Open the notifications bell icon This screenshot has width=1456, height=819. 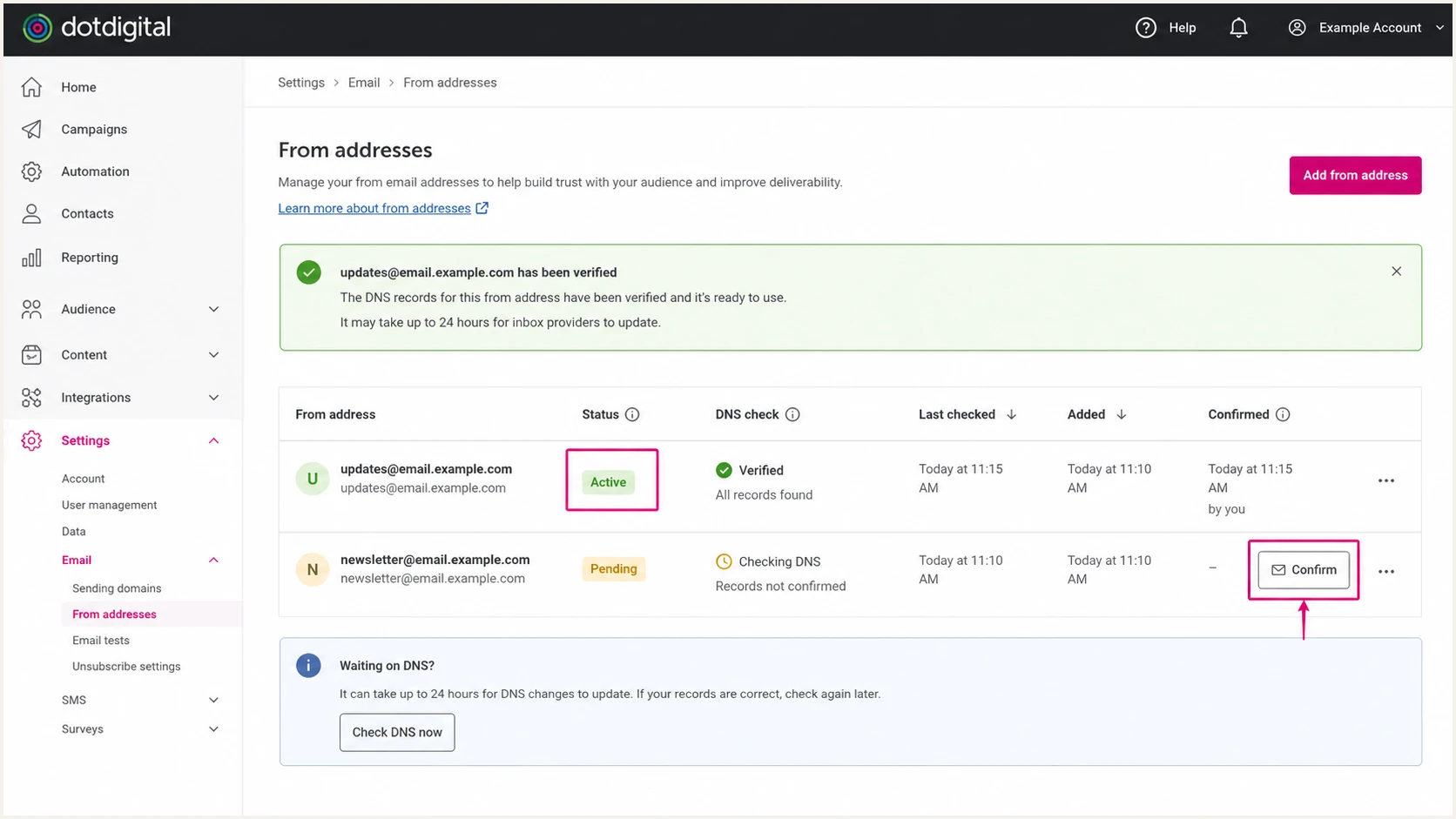click(1238, 28)
